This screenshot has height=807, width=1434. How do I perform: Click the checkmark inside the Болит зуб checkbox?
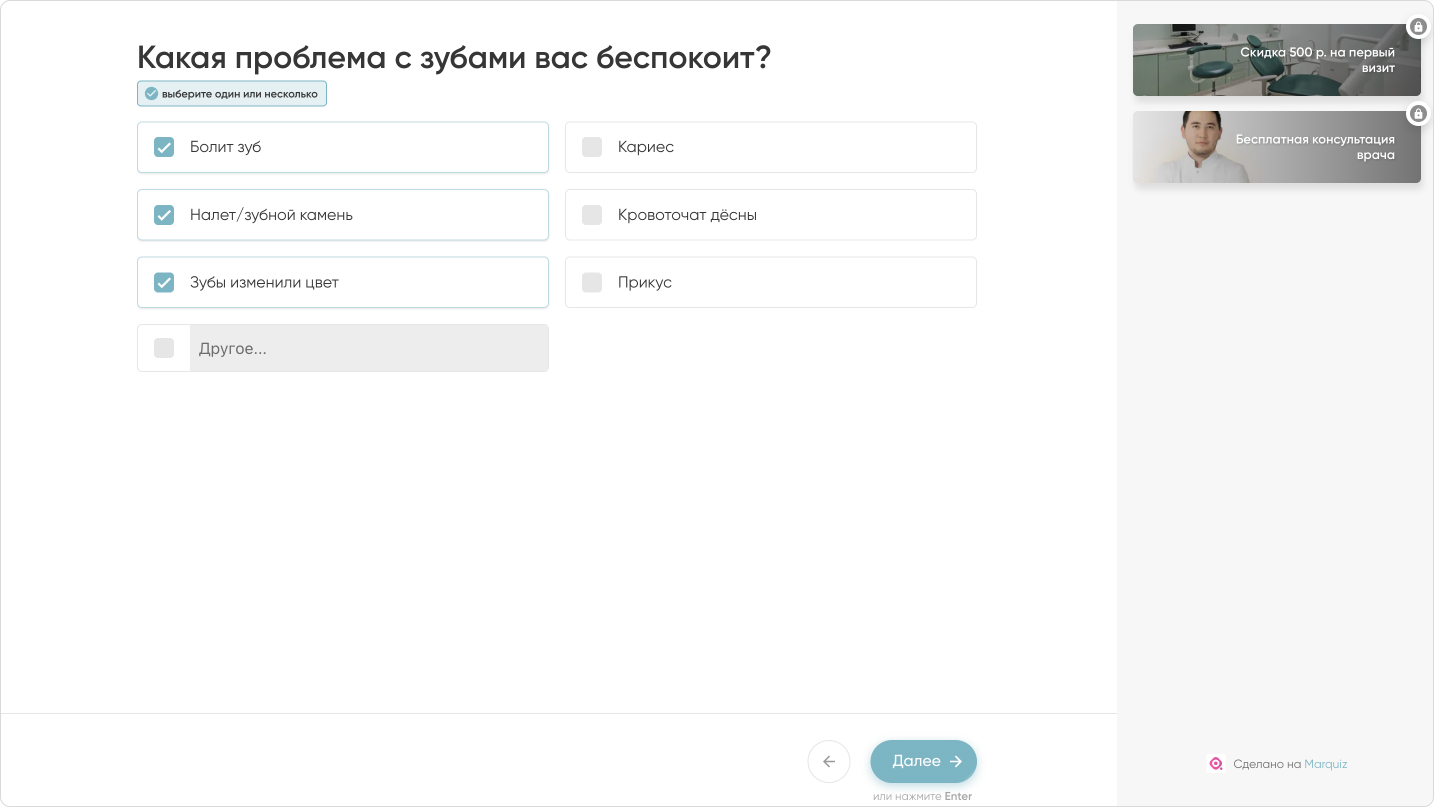(x=164, y=147)
